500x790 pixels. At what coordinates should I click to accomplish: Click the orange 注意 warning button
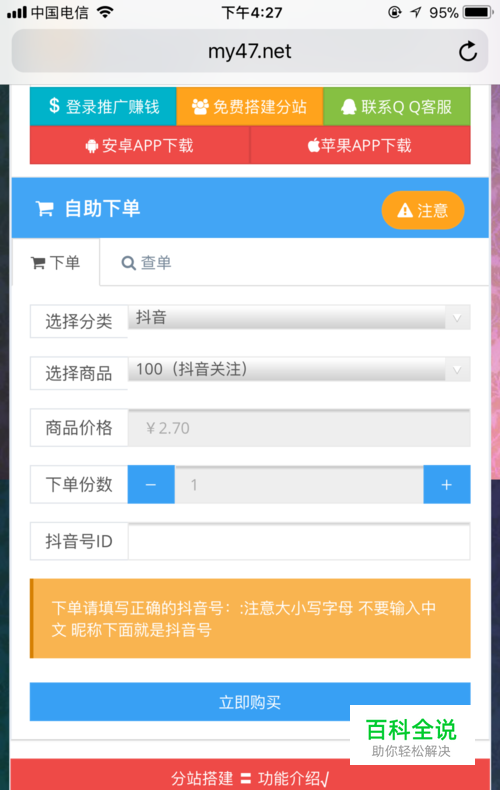tap(423, 210)
